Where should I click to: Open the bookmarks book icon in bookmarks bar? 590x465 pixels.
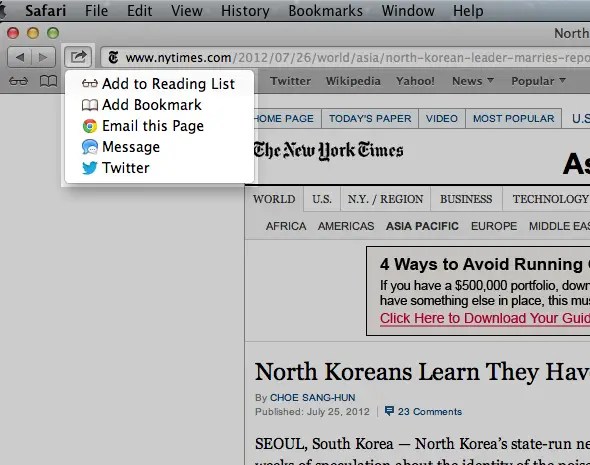coord(49,81)
